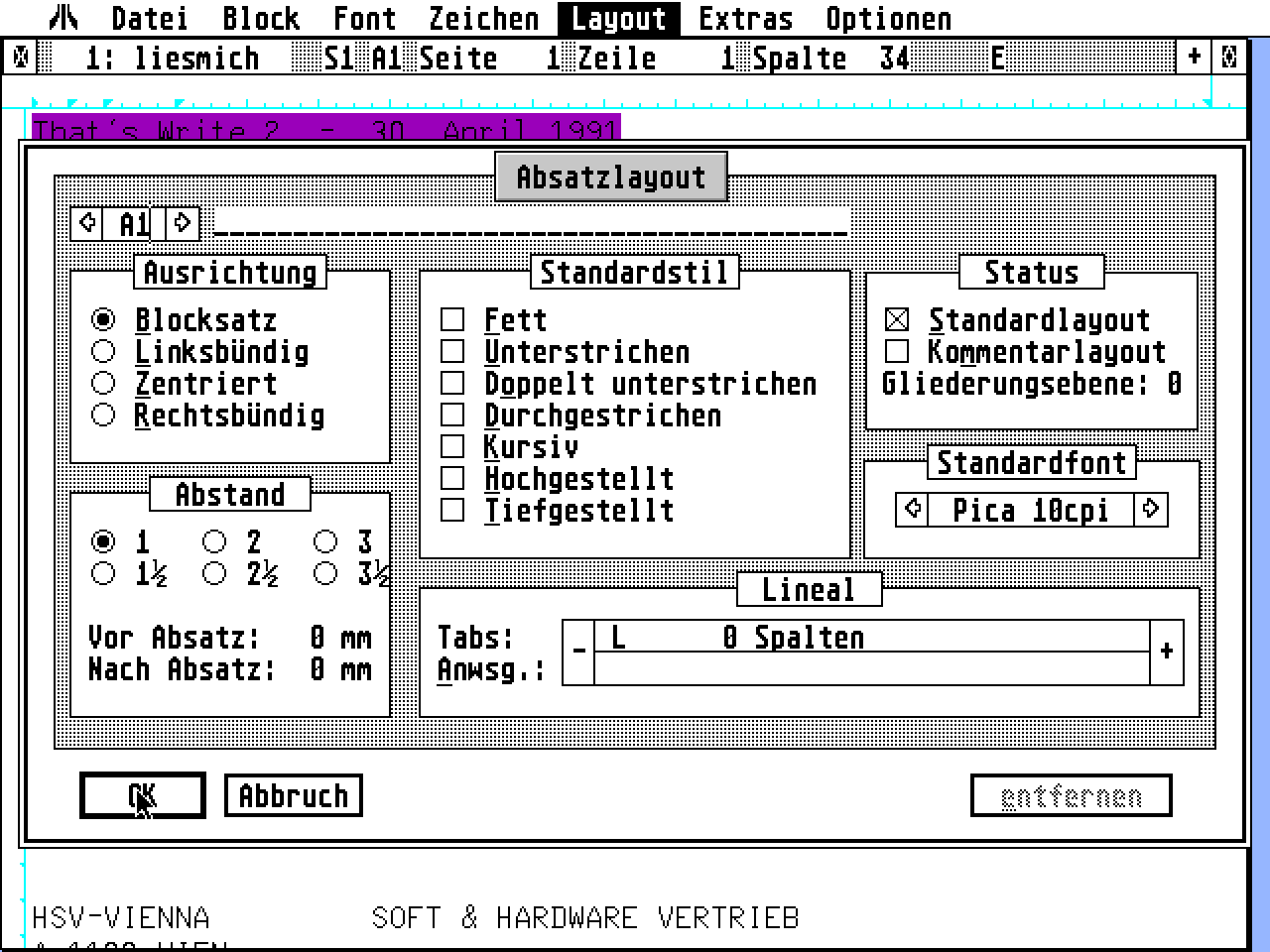Viewport: 1270px width, 952px height.
Task: Open the Datei menu
Action: click(149, 18)
